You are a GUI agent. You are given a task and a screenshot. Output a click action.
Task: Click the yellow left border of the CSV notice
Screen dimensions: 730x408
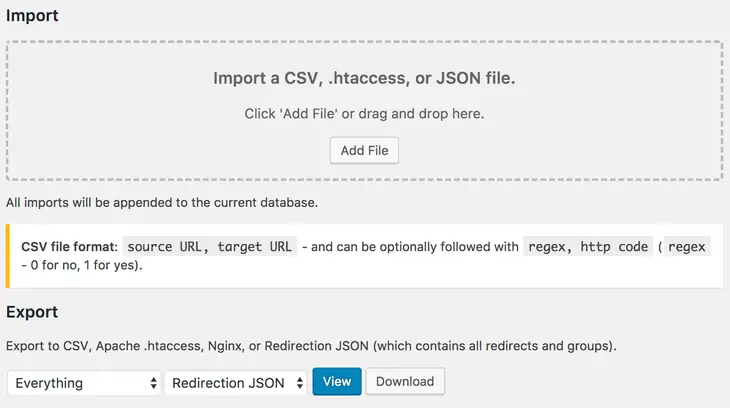point(9,256)
